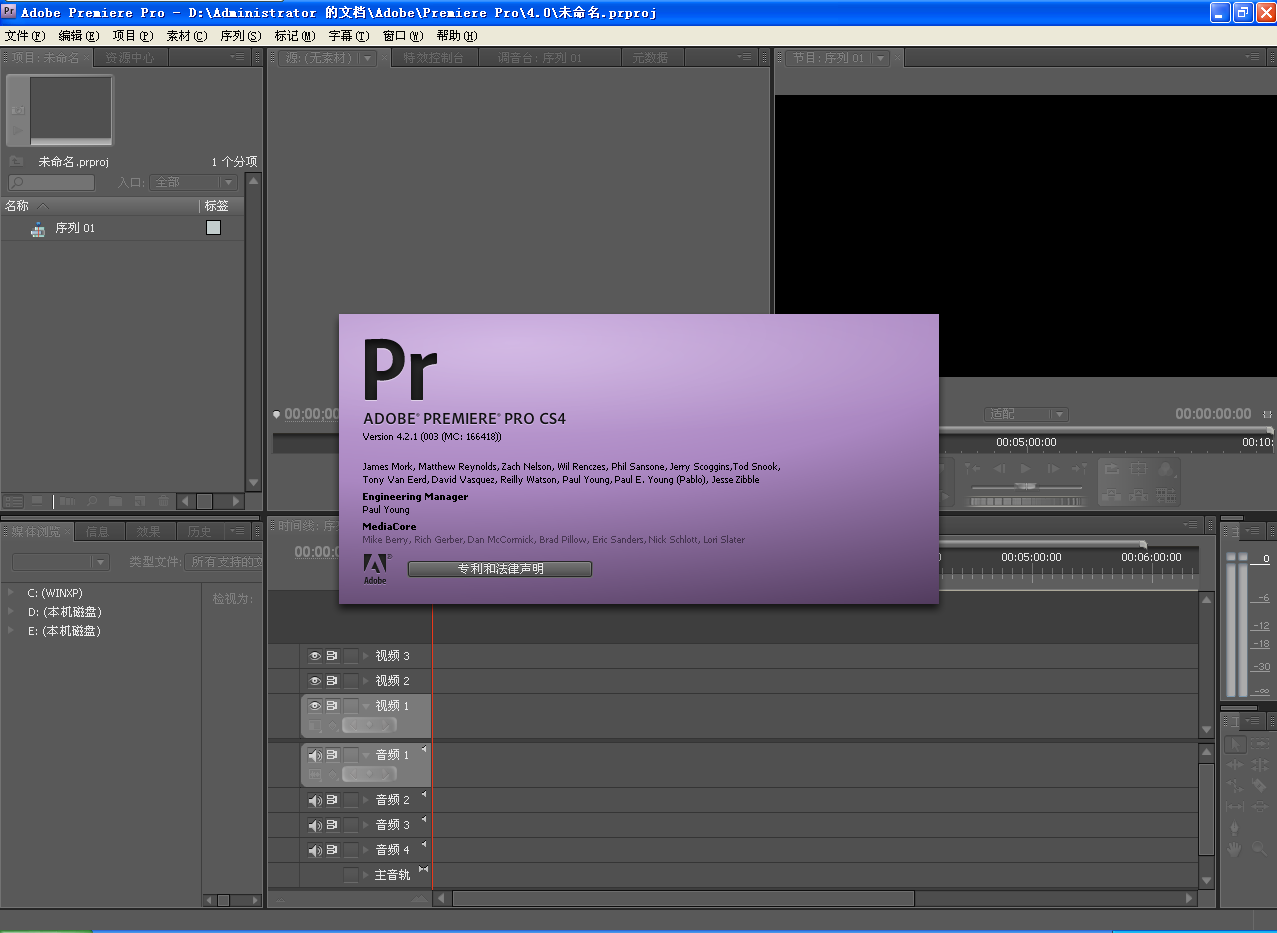Click Automate to Sequence icon in project panel
The image size is (1277, 933).
pyautogui.click(x=68, y=501)
